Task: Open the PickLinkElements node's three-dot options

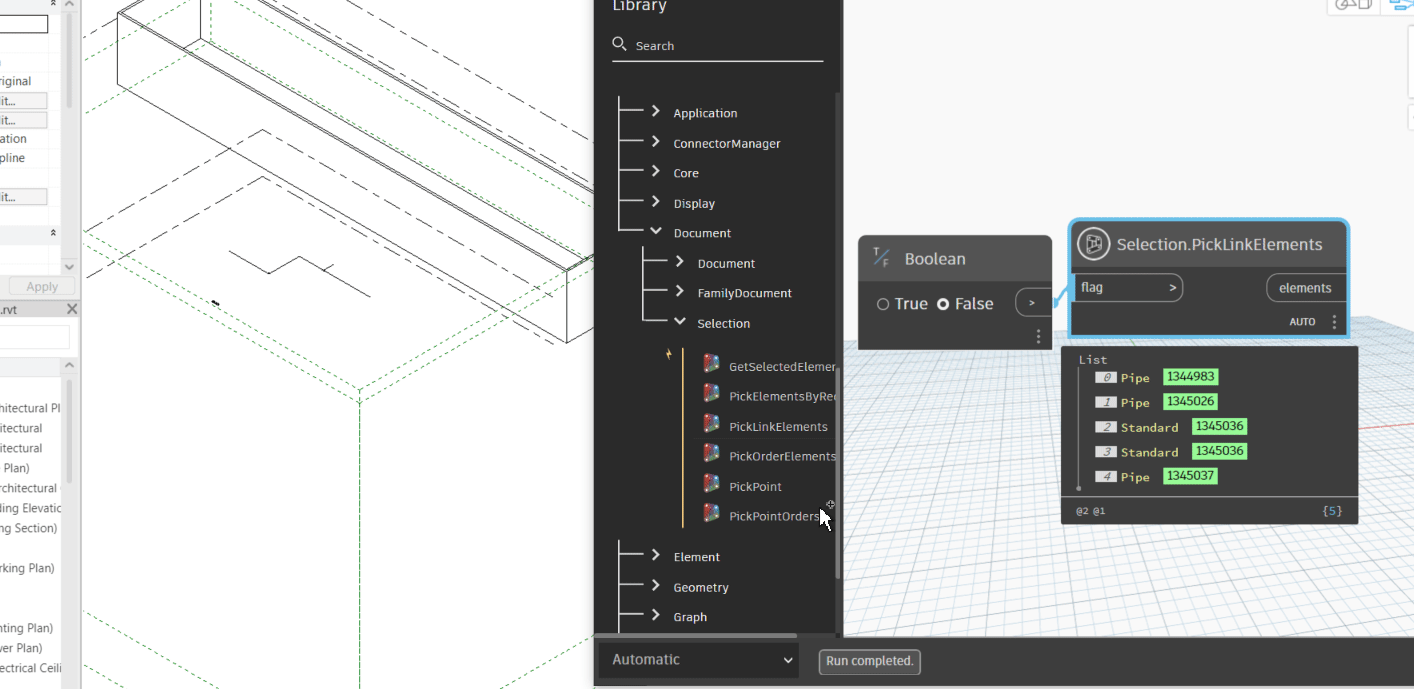Action: click(x=1334, y=322)
